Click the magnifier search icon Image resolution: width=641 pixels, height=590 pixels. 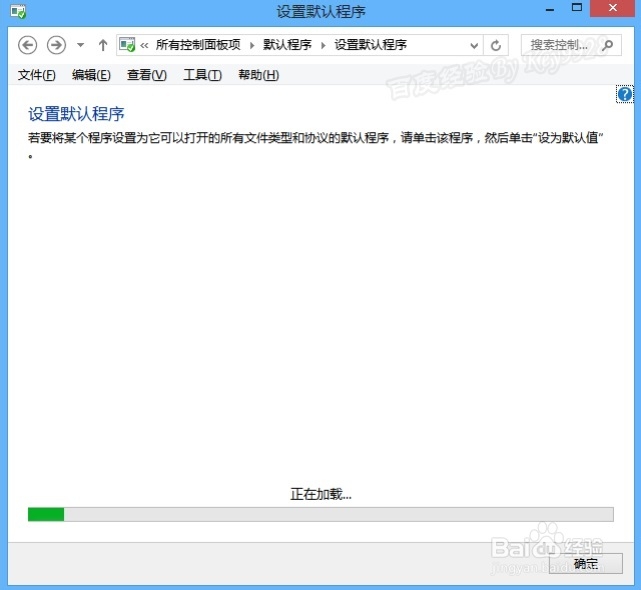coord(608,45)
